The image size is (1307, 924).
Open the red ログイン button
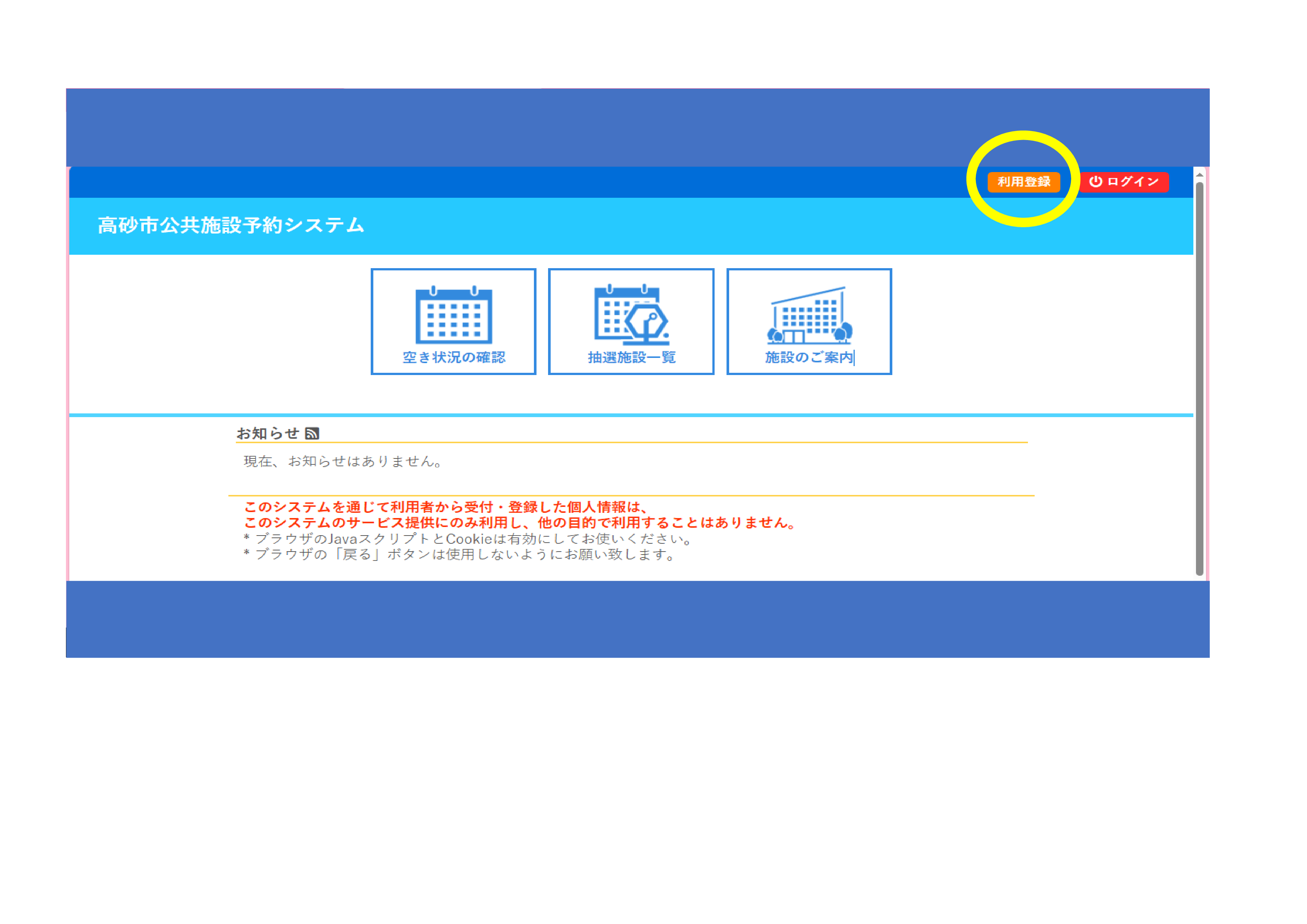1124,181
